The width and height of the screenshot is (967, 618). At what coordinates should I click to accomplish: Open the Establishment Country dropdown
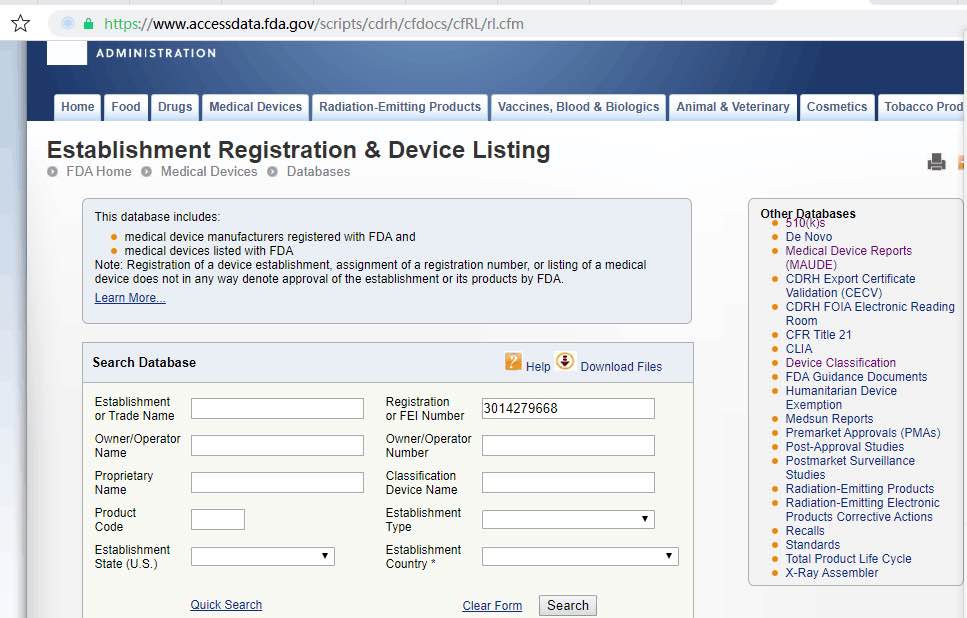(579, 556)
